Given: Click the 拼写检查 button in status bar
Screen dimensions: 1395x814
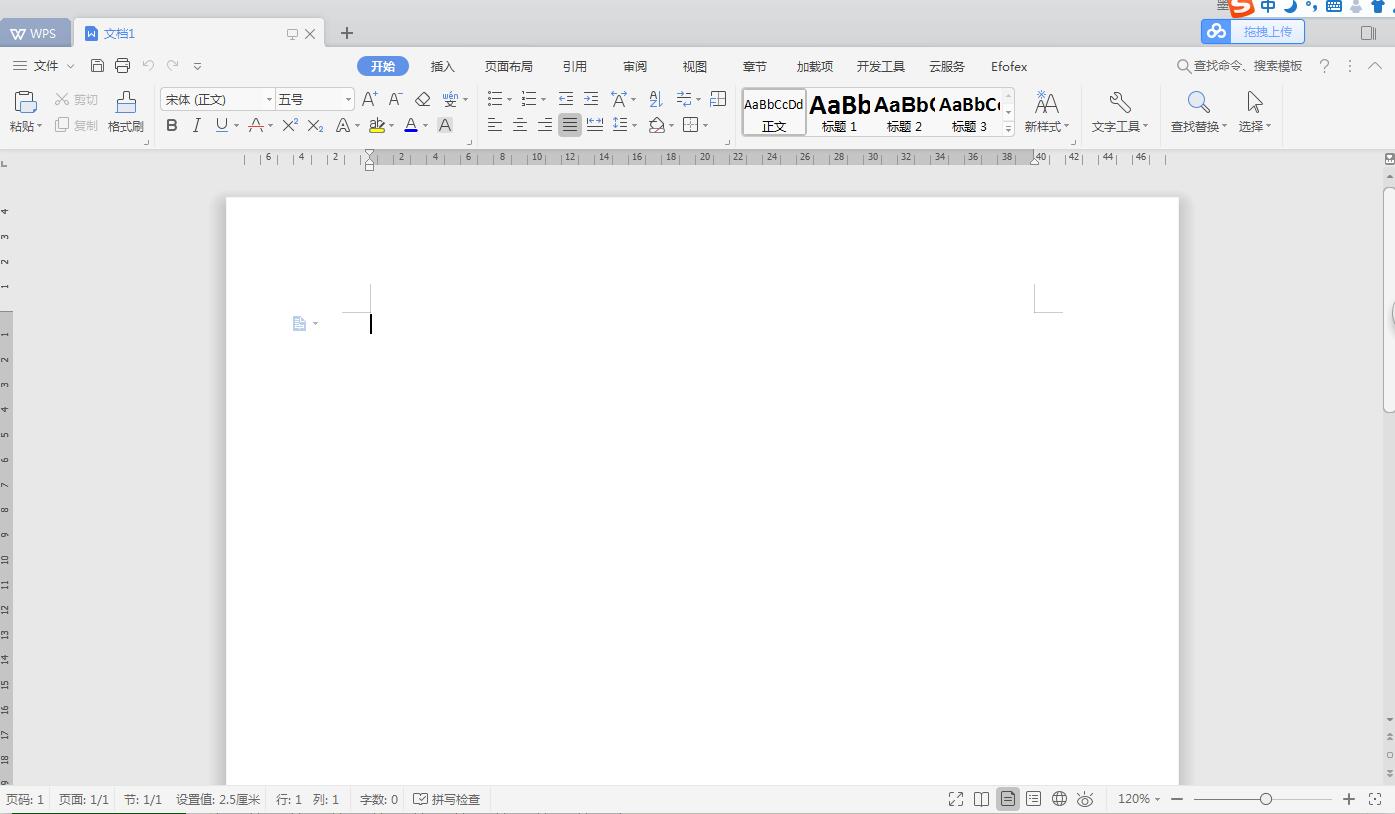Looking at the screenshot, I should (447, 799).
